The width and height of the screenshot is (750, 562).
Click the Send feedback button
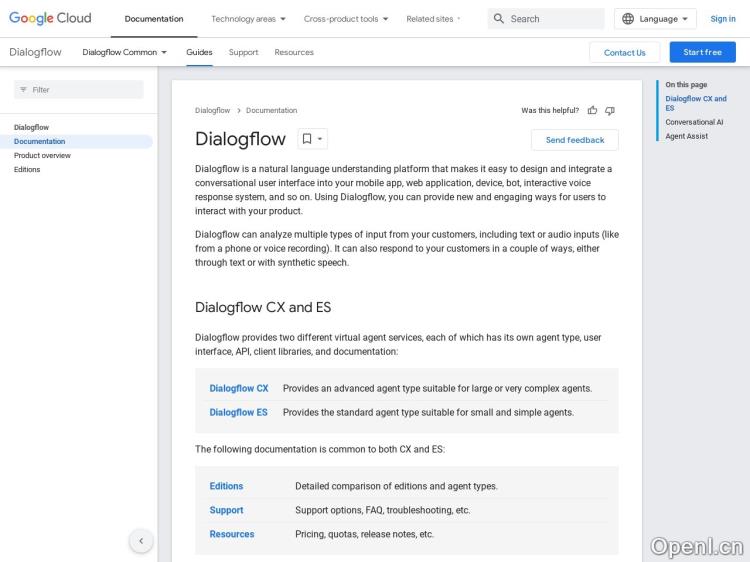pyautogui.click(x=575, y=140)
